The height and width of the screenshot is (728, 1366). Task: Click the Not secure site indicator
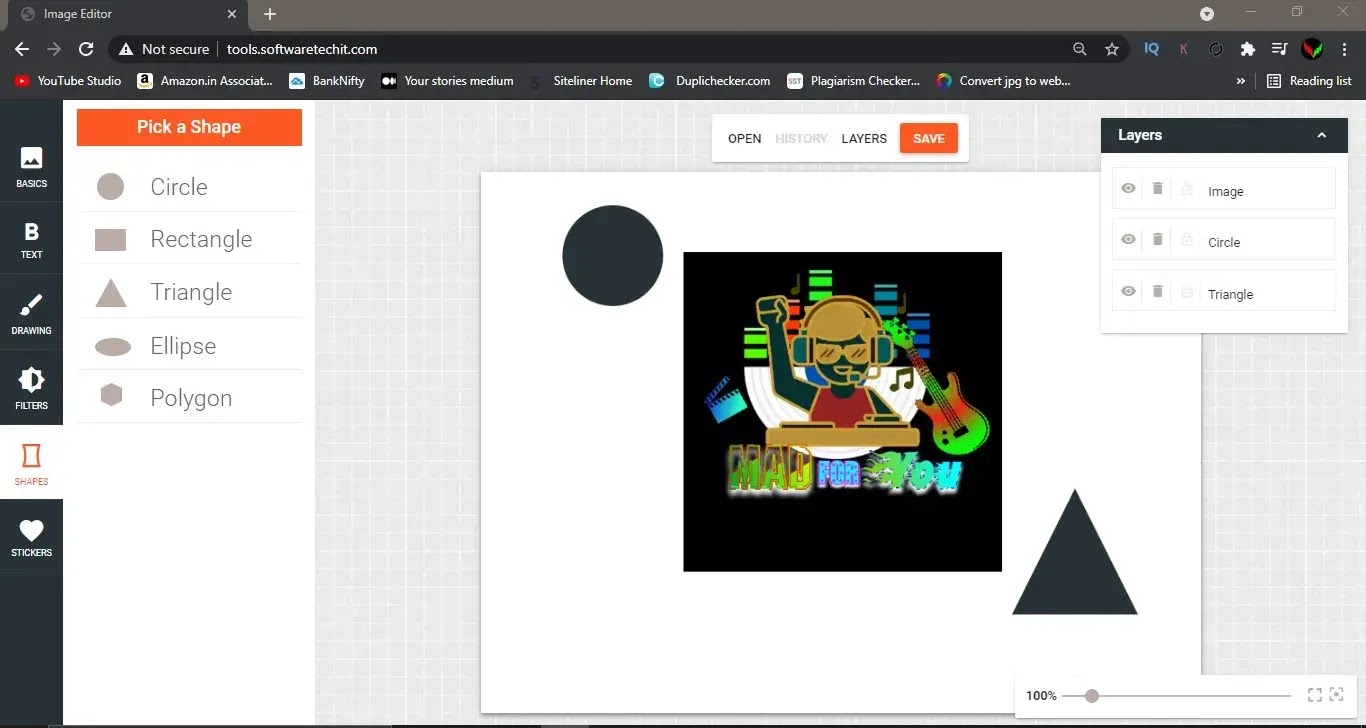click(164, 49)
